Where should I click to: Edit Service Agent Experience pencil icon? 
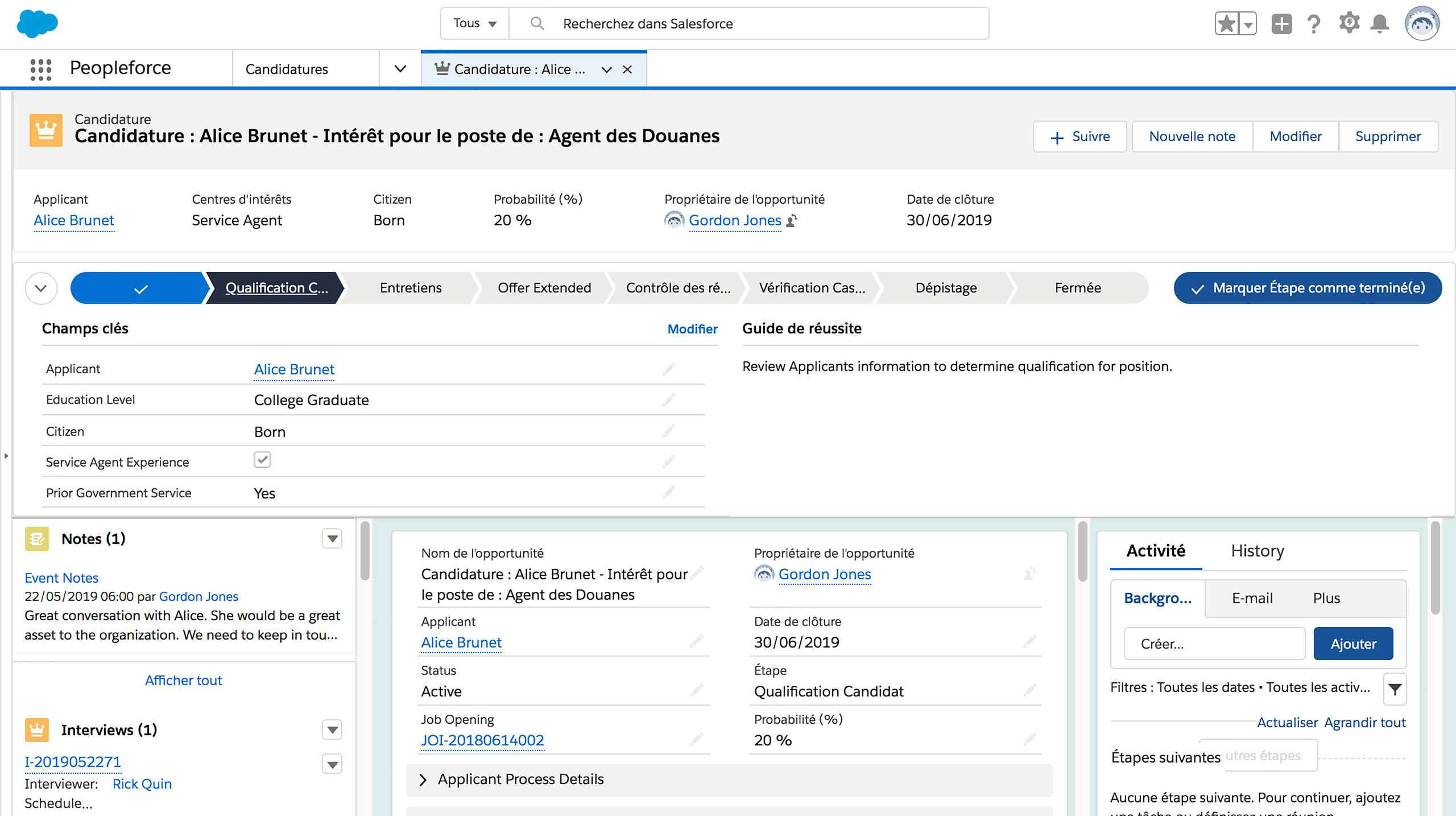pyautogui.click(x=668, y=461)
